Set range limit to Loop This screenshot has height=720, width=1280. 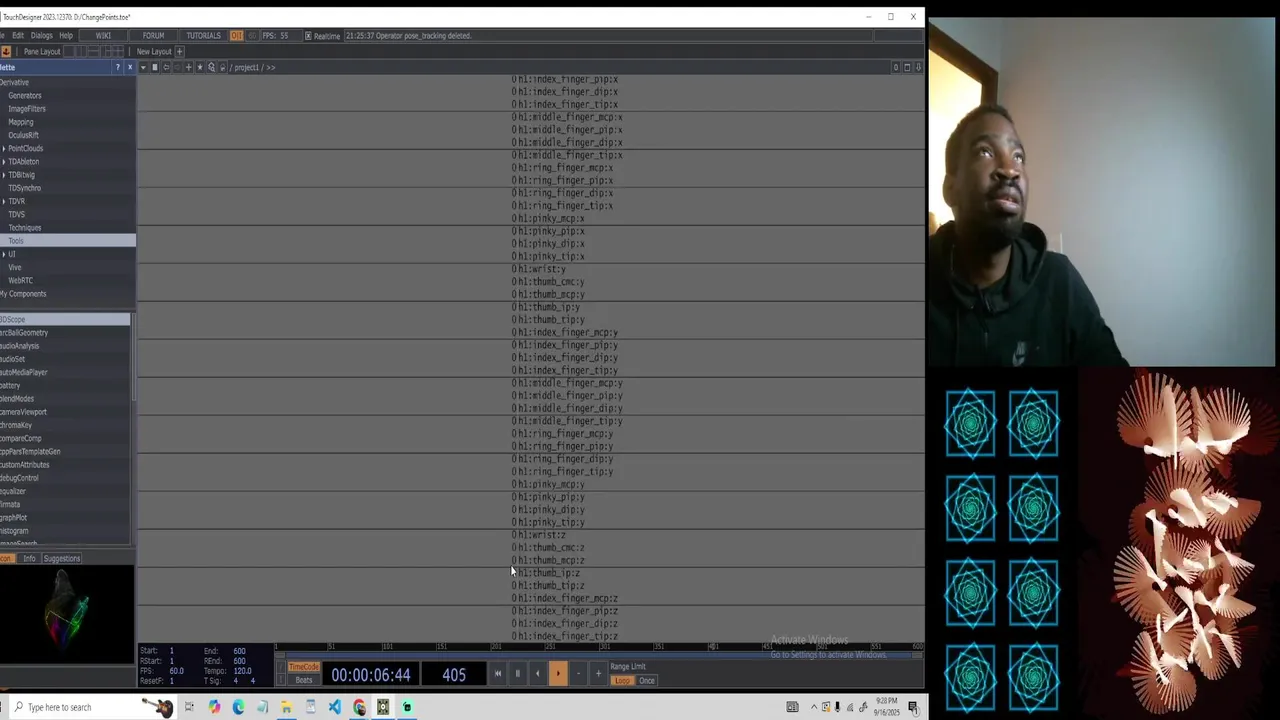point(622,681)
